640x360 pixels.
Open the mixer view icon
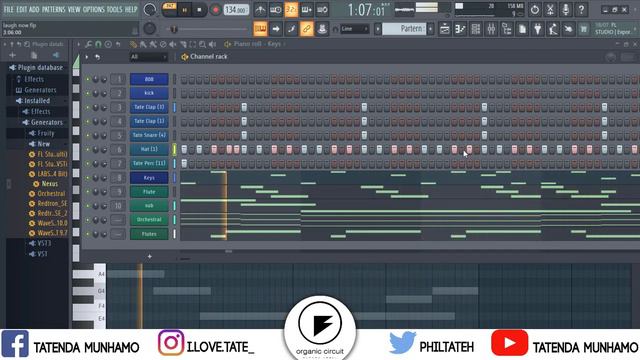click(x=491, y=29)
